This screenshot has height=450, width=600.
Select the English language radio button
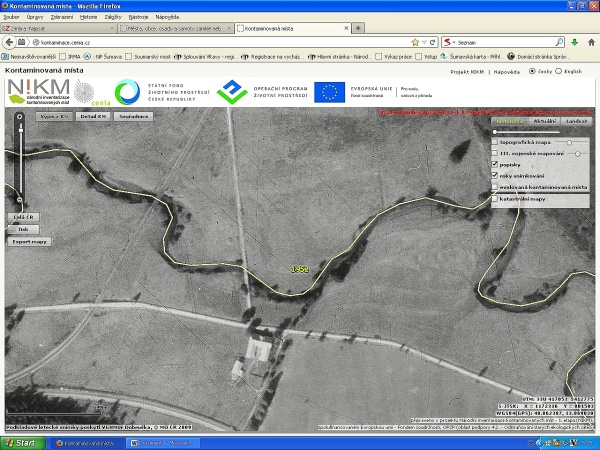(x=559, y=72)
